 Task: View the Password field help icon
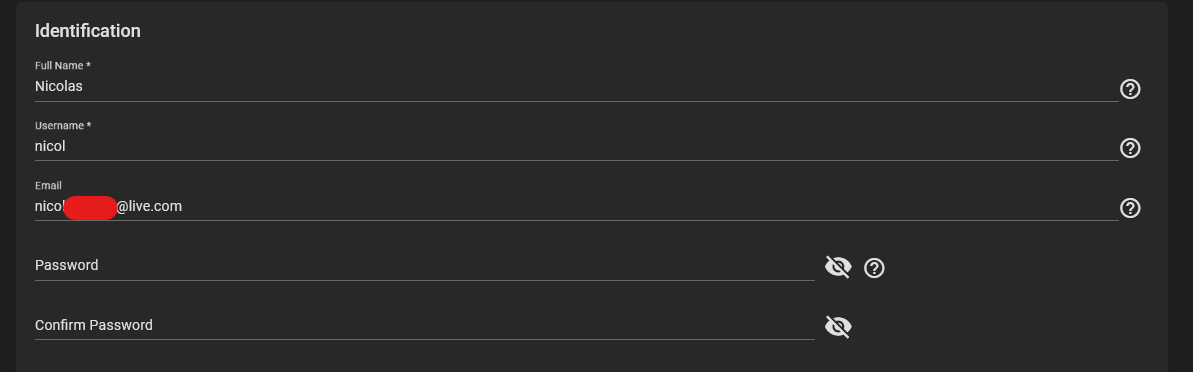tap(874, 268)
